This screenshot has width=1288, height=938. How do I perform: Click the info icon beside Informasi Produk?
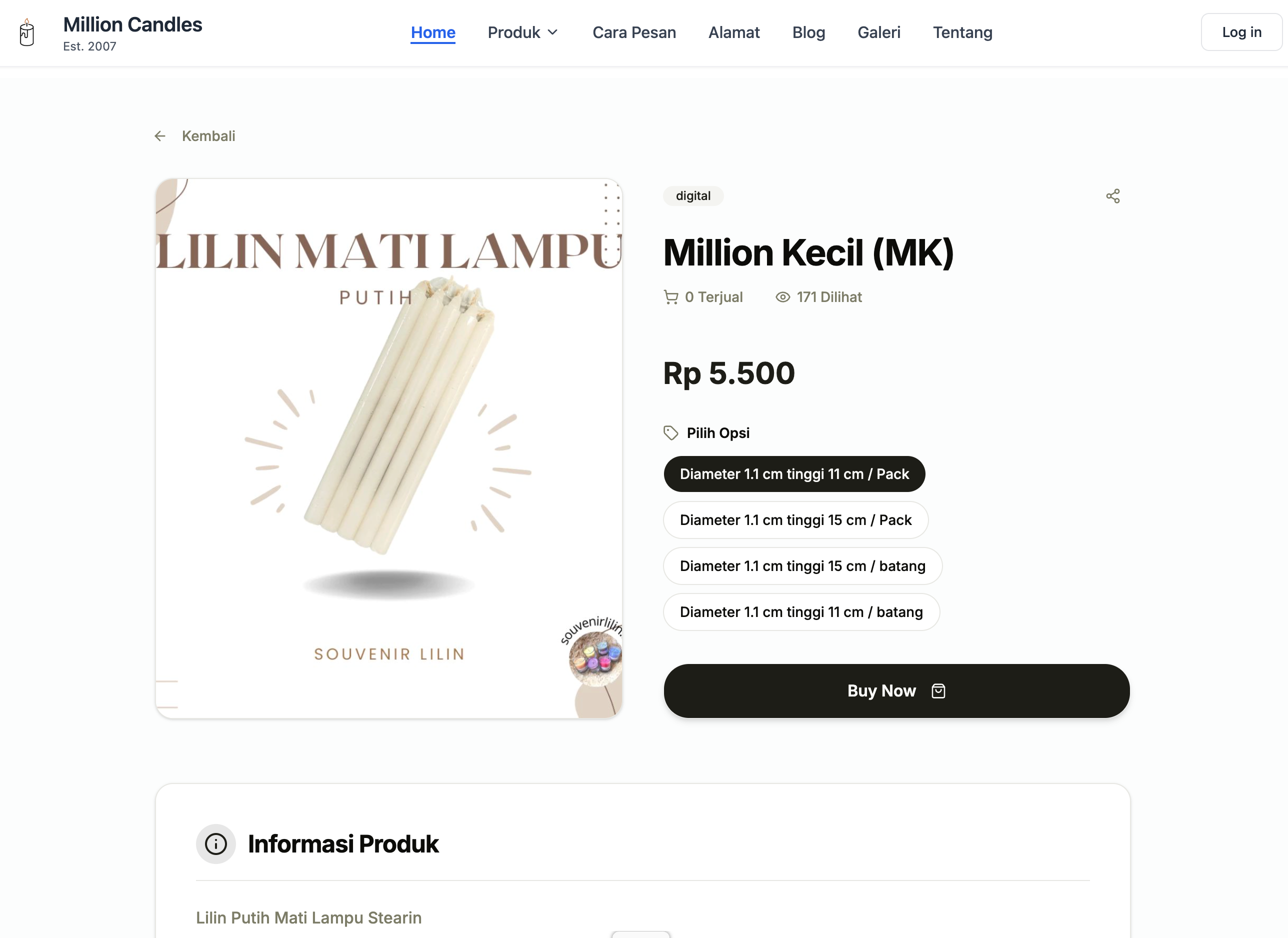pos(216,843)
